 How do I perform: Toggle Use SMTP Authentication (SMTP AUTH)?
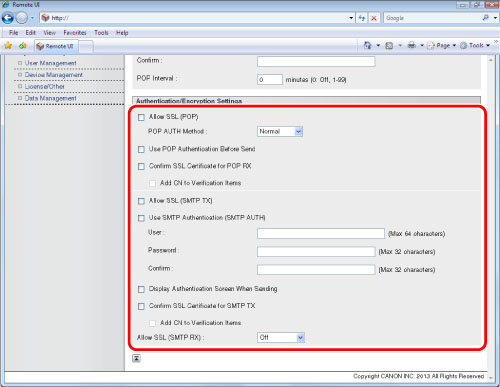(141, 218)
